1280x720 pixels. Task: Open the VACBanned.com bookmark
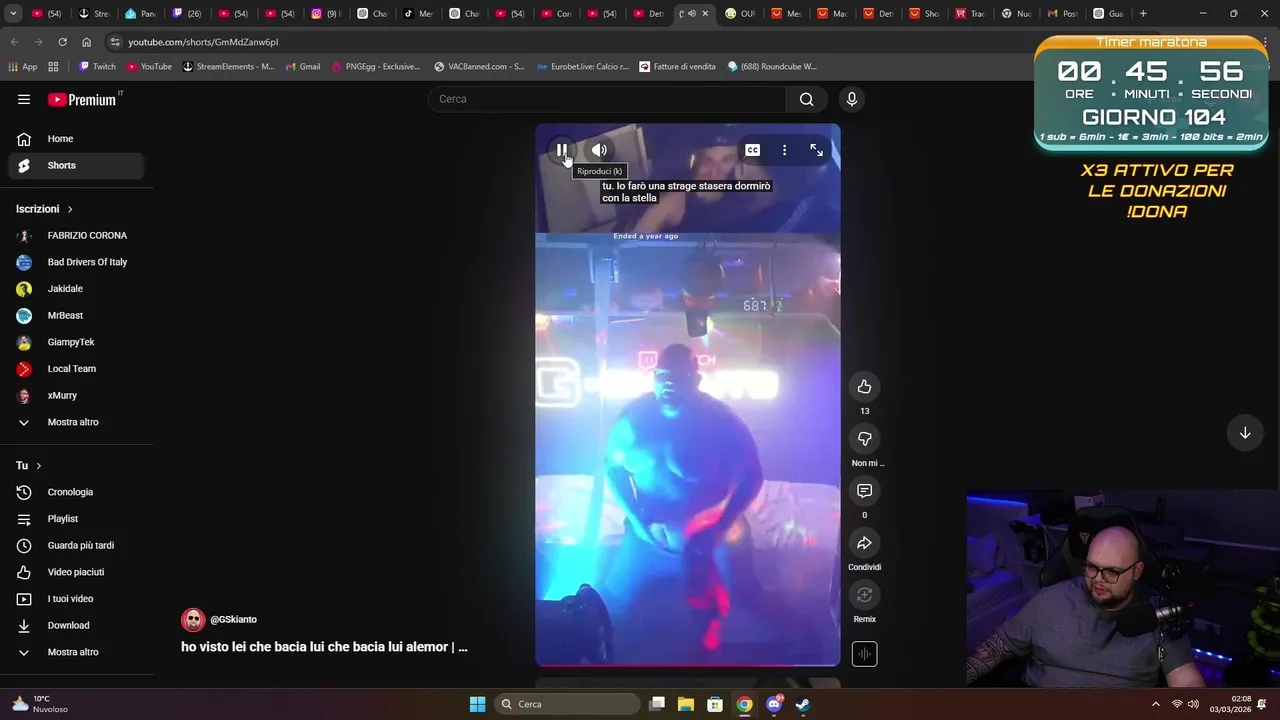(x=478, y=67)
